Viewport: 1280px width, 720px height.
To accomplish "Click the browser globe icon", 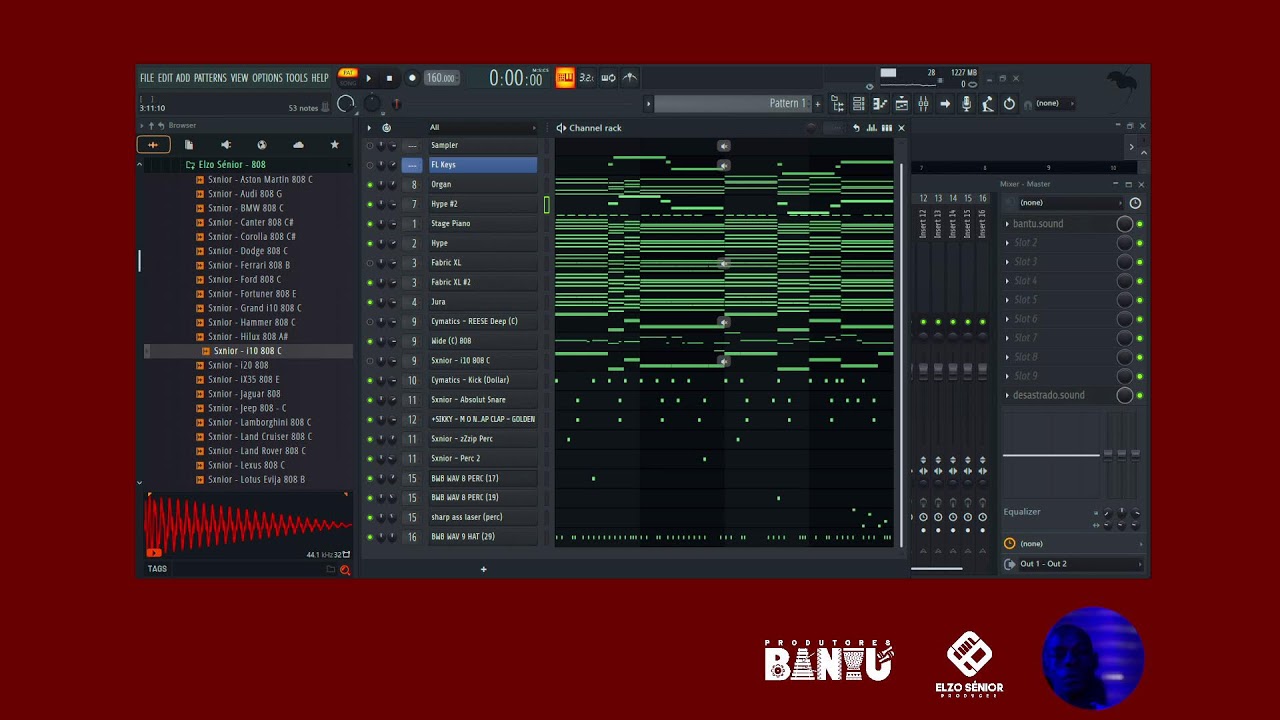I will 262,145.
